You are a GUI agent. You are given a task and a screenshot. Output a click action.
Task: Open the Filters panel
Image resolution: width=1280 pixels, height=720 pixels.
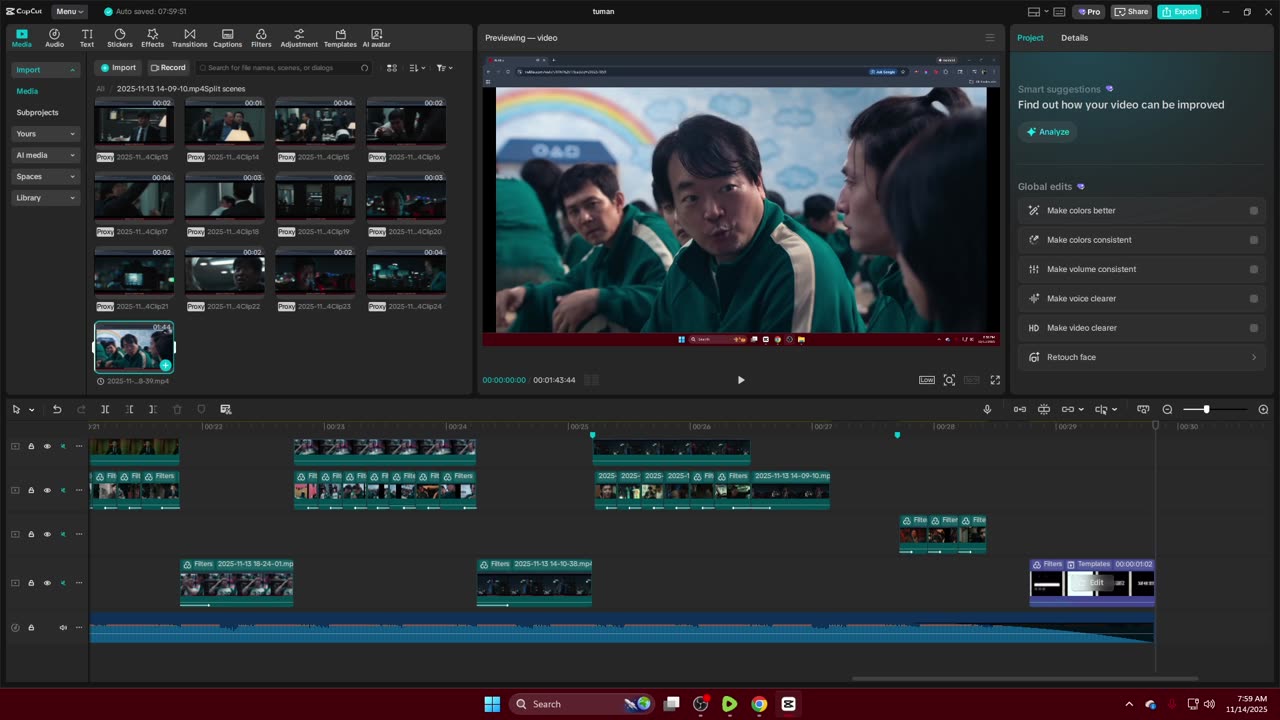coord(261,38)
